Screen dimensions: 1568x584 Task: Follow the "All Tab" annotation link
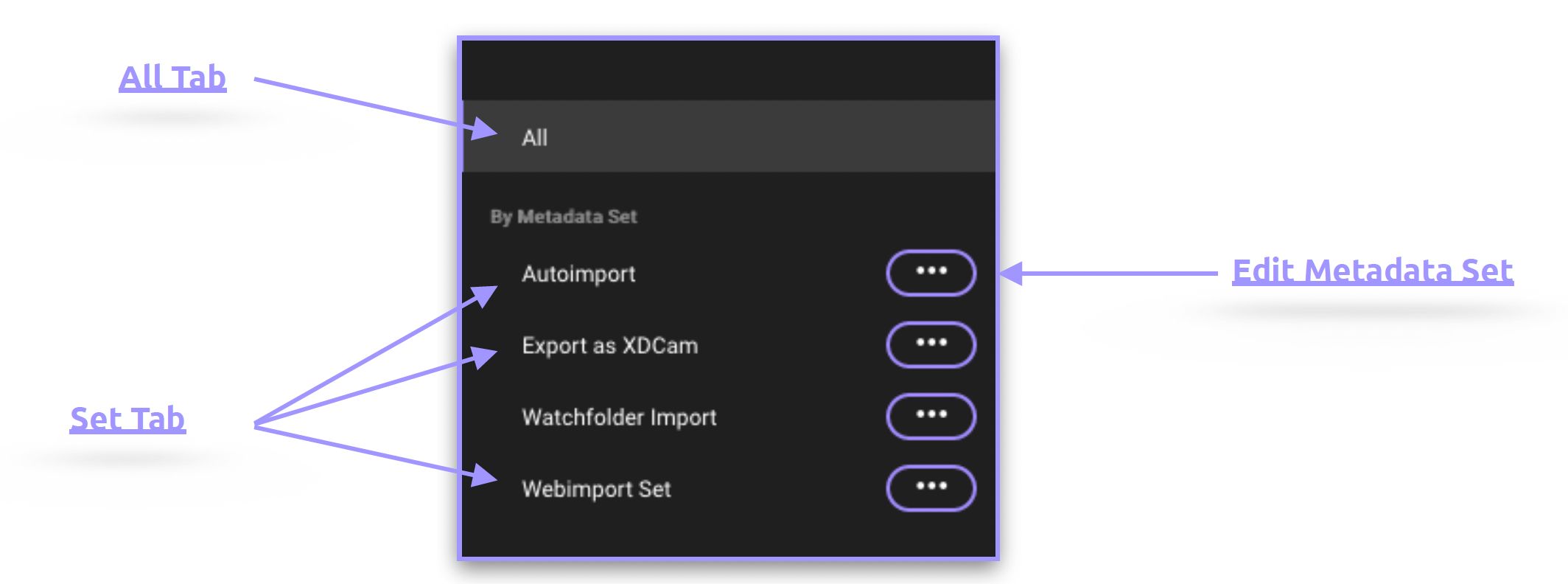(172, 77)
